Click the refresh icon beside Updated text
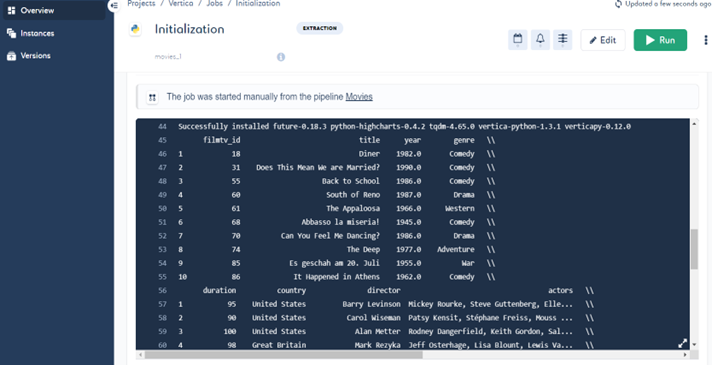This screenshot has height=365, width=712. (618, 4)
